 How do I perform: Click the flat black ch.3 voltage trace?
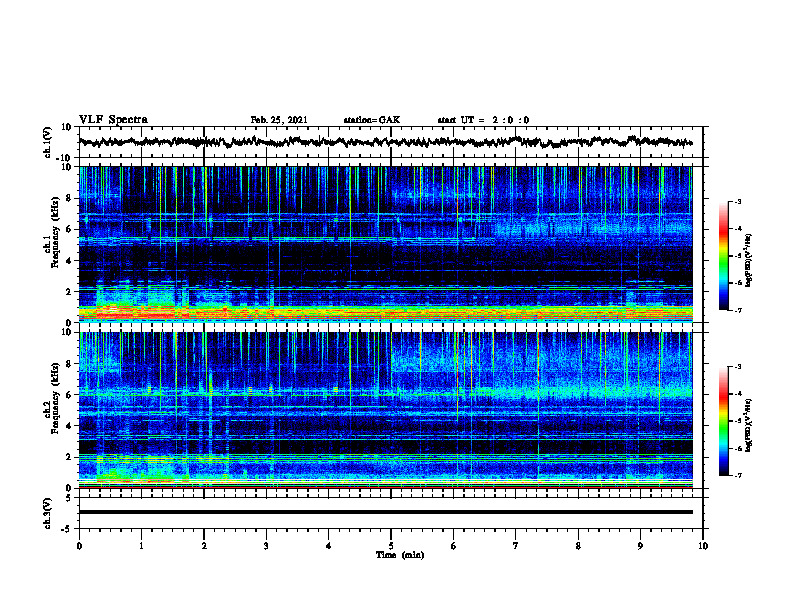tap(385, 512)
